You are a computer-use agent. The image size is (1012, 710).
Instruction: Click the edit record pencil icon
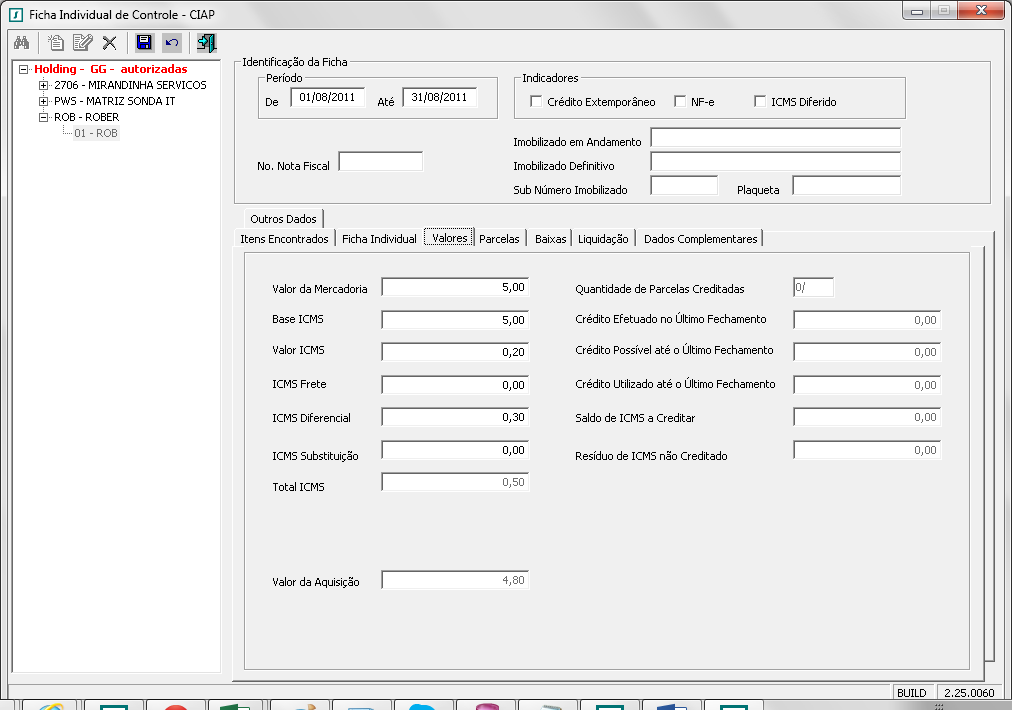click(83, 43)
